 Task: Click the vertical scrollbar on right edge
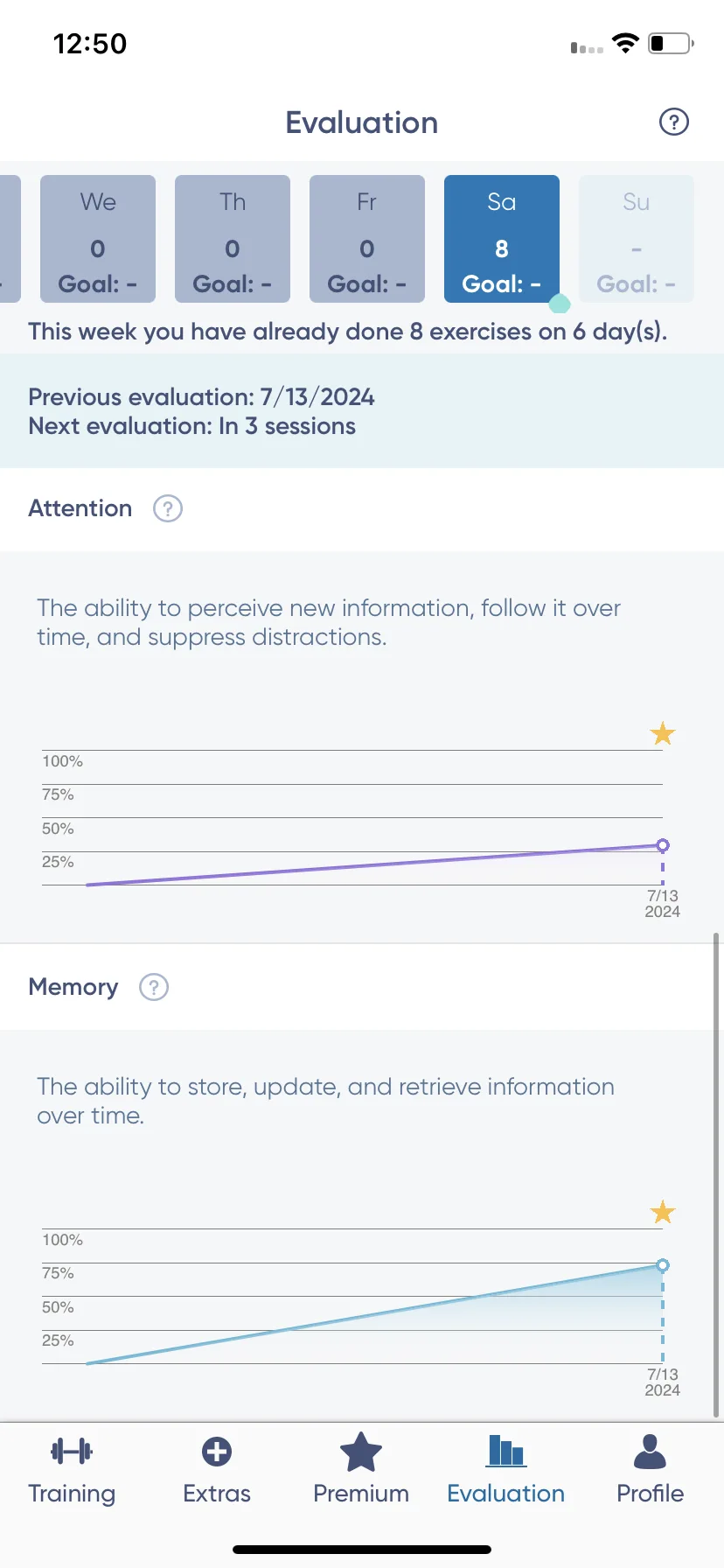pyautogui.click(x=716, y=1174)
